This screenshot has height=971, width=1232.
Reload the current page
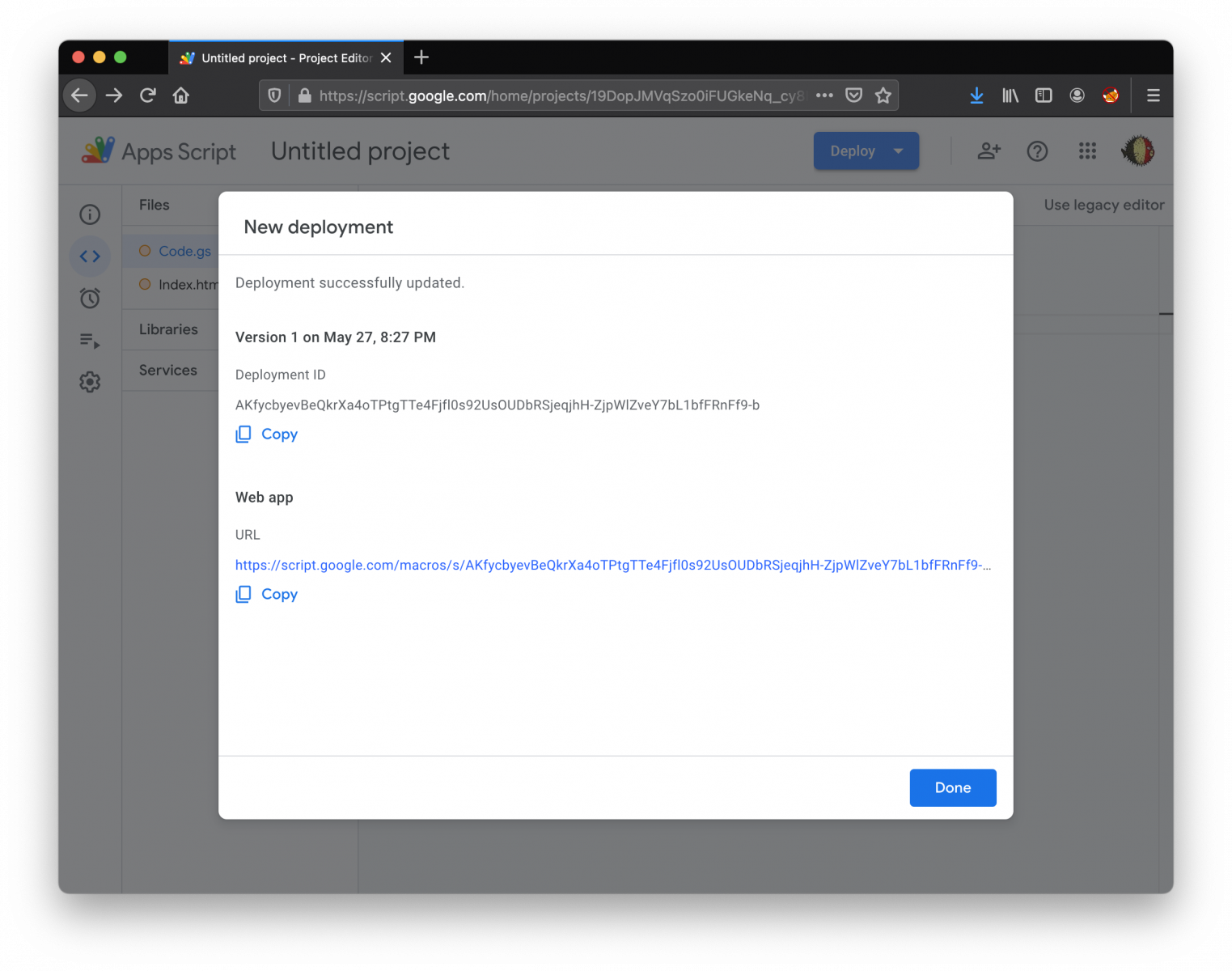(x=147, y=95)
